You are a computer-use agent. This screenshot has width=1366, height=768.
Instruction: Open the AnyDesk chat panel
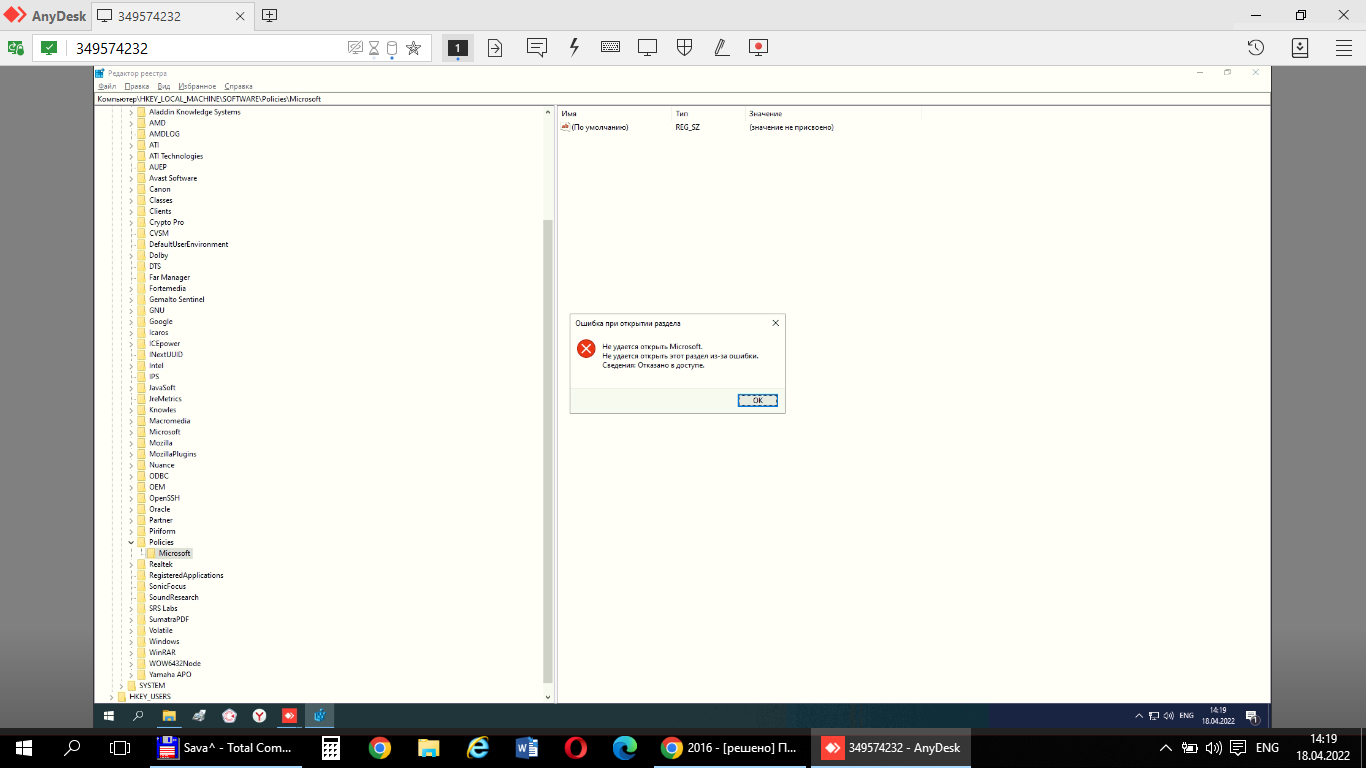click(x=537, y=47)
